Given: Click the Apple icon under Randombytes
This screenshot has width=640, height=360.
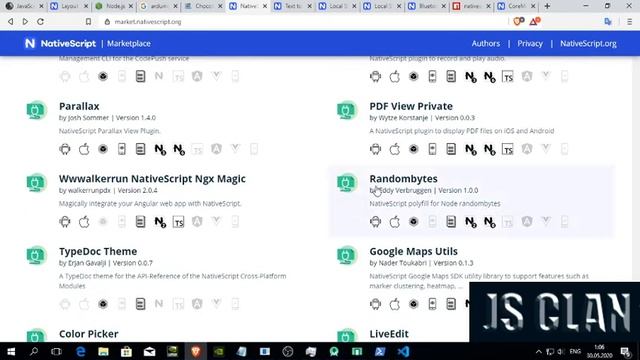Looking at the screenshot, I should tap(395, 222).
